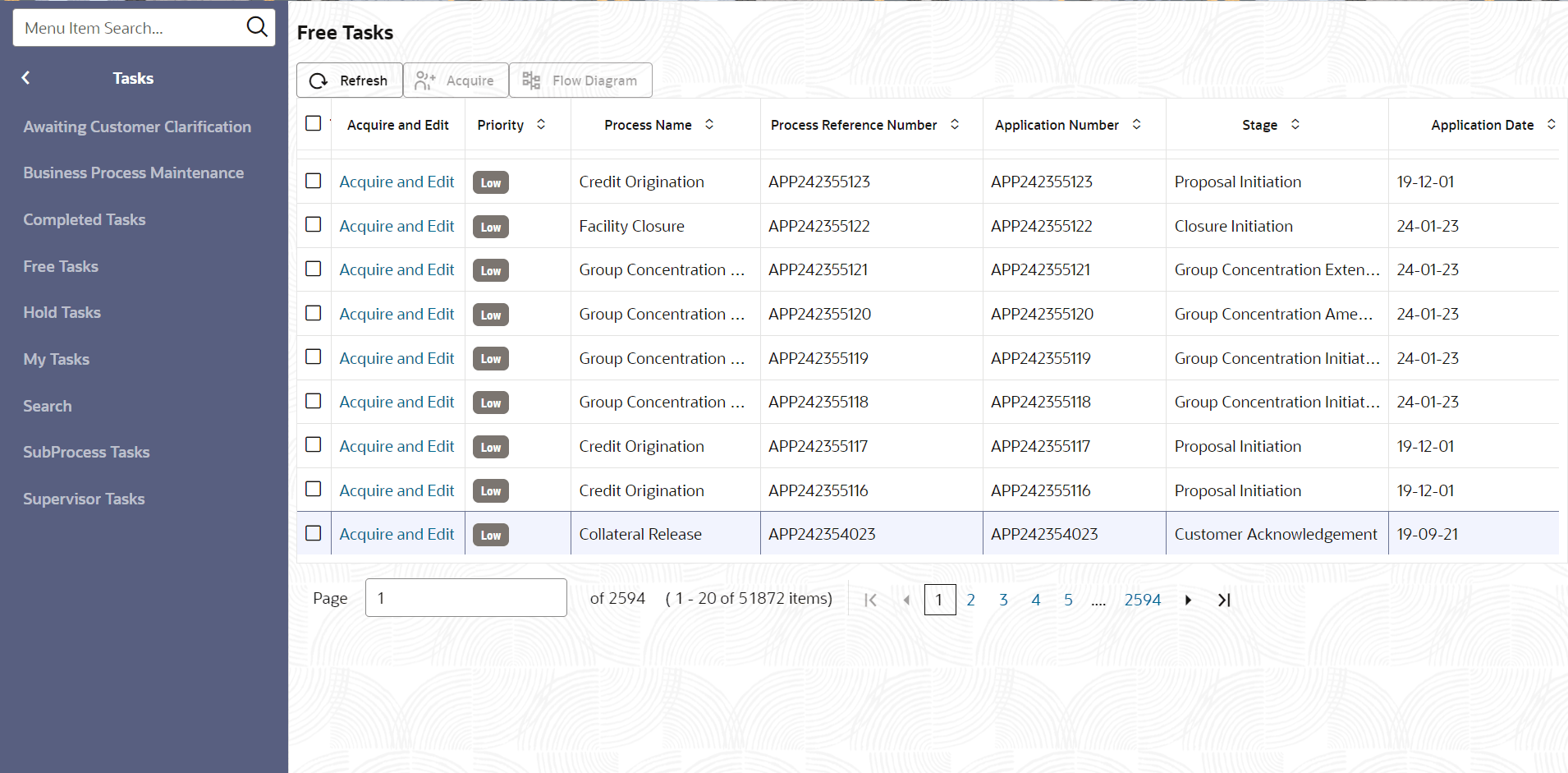Click the back arrow beside Tasks
1568x773 pixels.
tap(25, 78)
